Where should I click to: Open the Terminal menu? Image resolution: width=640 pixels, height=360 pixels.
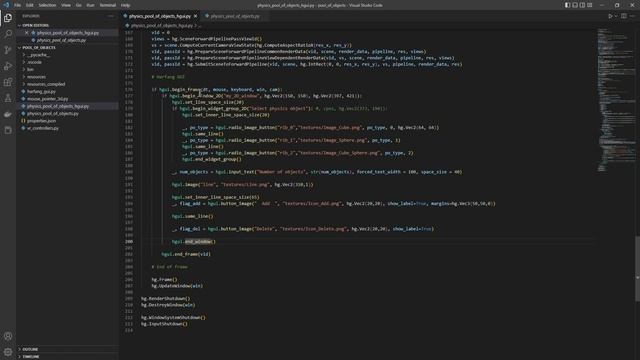point(107,5)
